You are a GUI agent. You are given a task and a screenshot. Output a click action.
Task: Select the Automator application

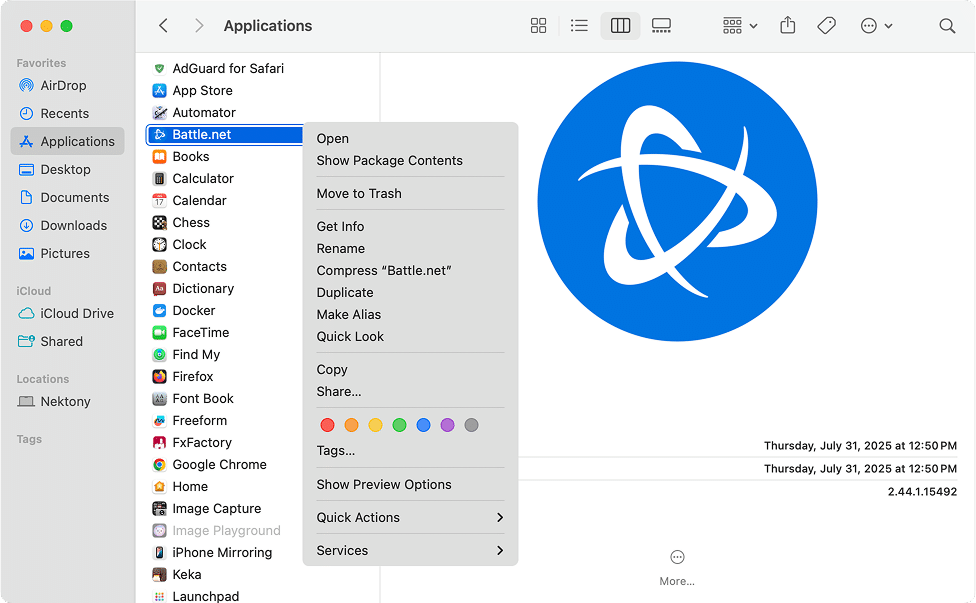194,113
